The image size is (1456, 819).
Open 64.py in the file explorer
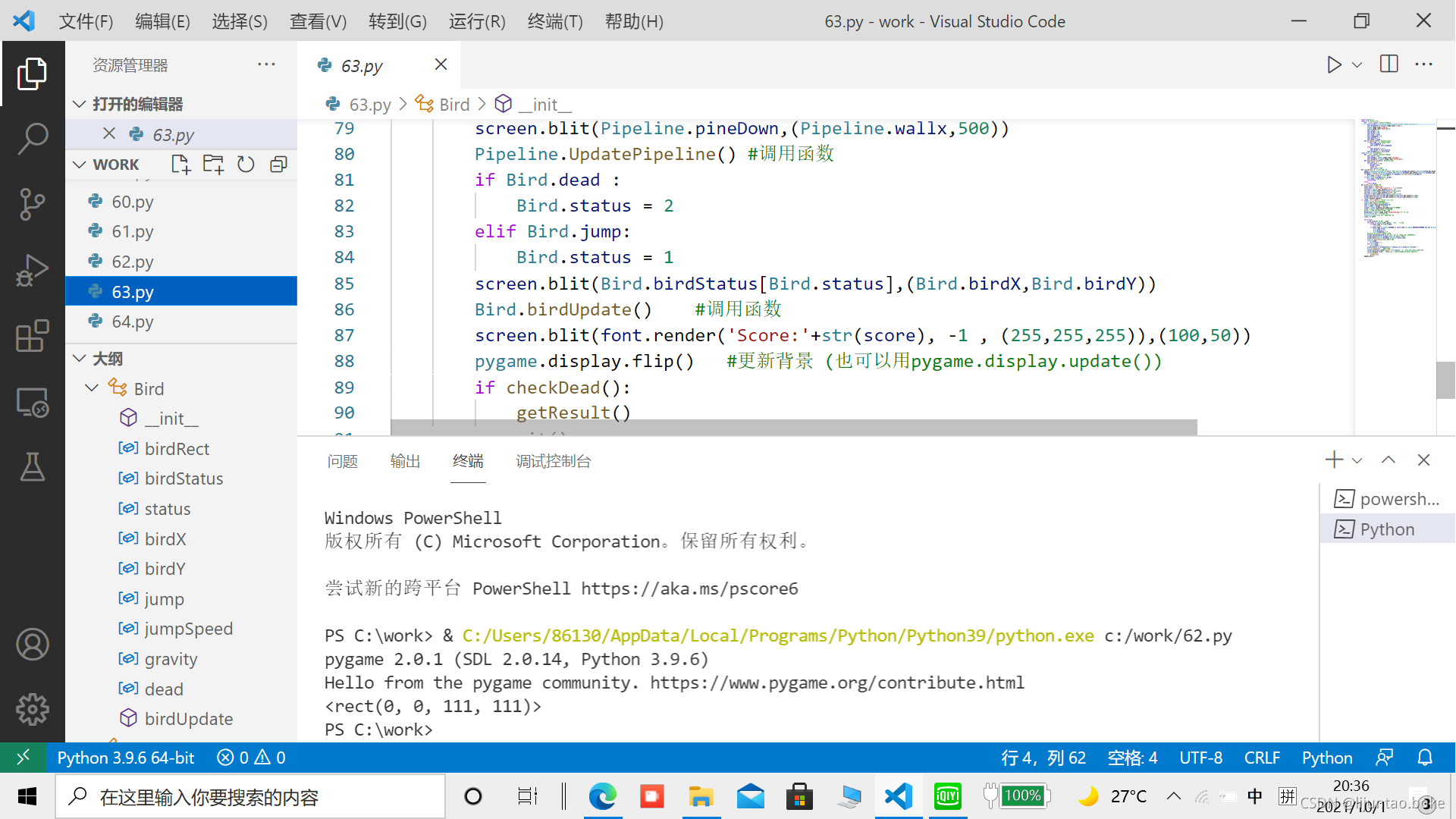(x=133, y=322)
